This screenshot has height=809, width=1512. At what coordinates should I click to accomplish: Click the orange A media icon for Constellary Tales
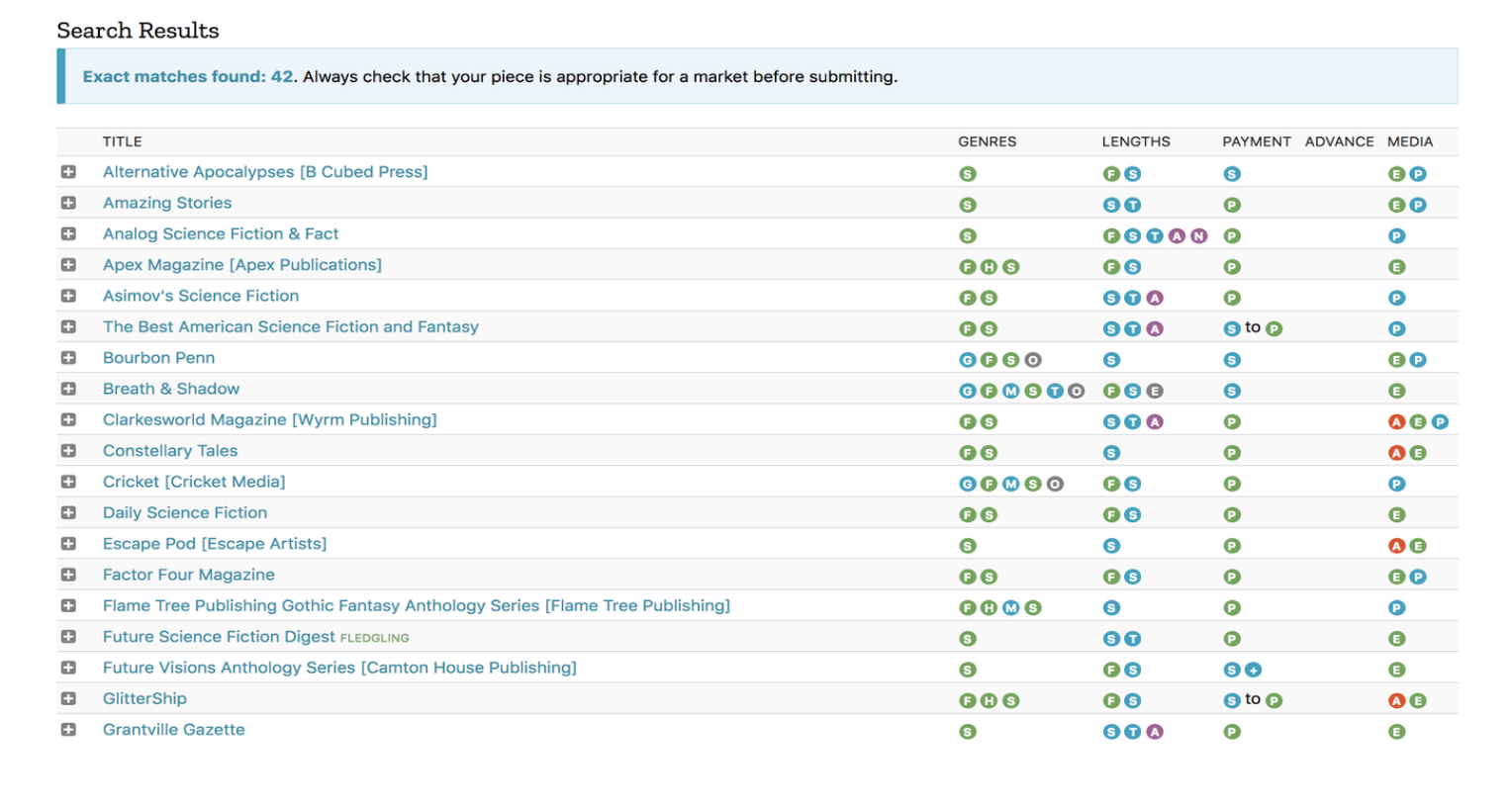(1396, 453)
